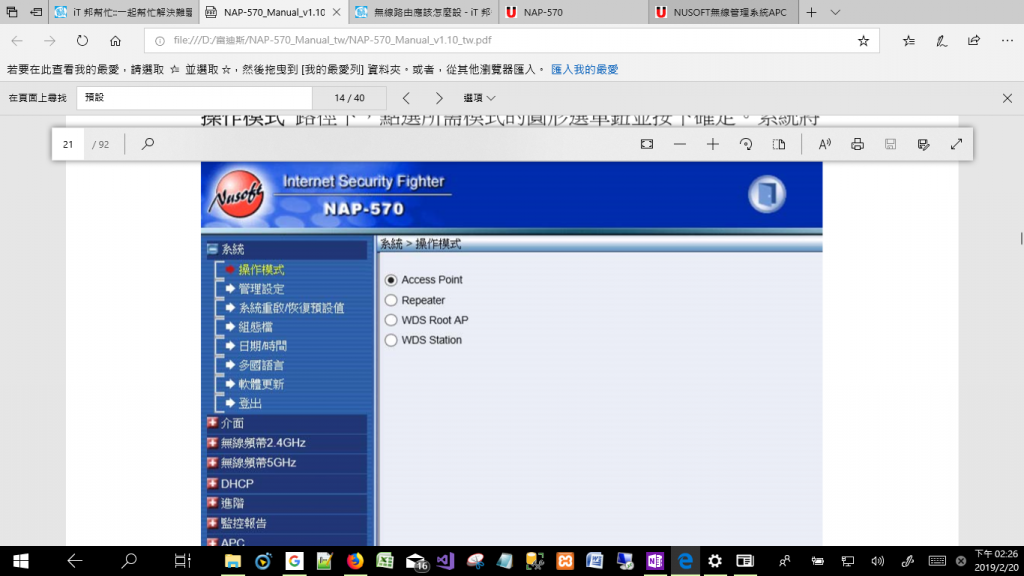The height and width of the screenshot is (576, 1024).
Task: Show the tabs you've set aside
Action: click(12, 12)
